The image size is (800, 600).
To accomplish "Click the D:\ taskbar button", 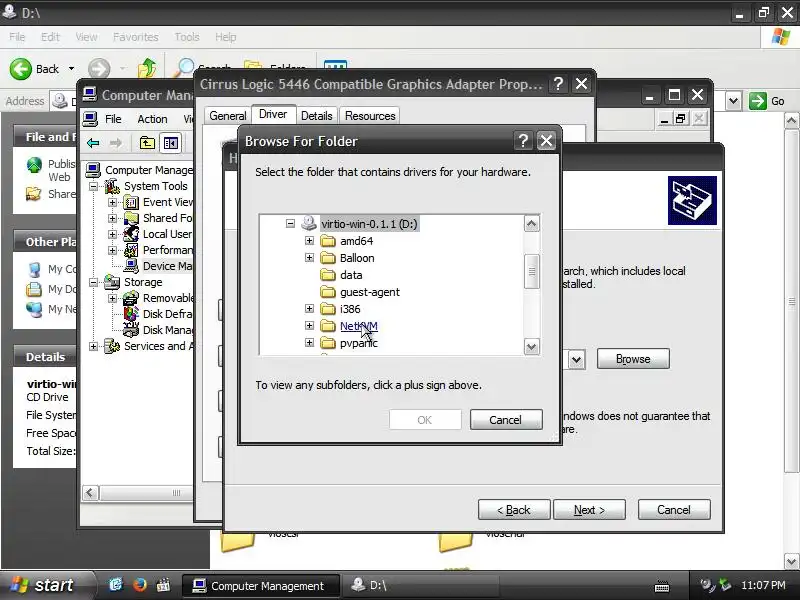I will [419, 586].
